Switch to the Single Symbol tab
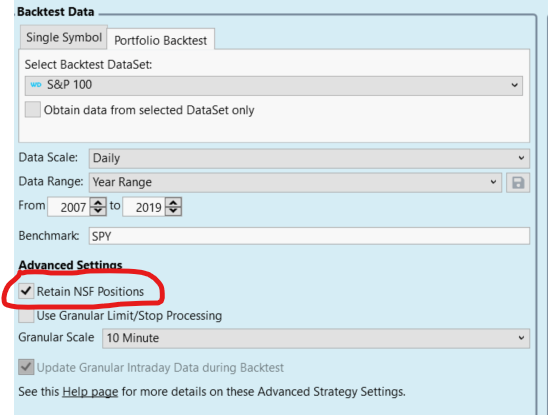548x415 pixels. tap(64, 37)
